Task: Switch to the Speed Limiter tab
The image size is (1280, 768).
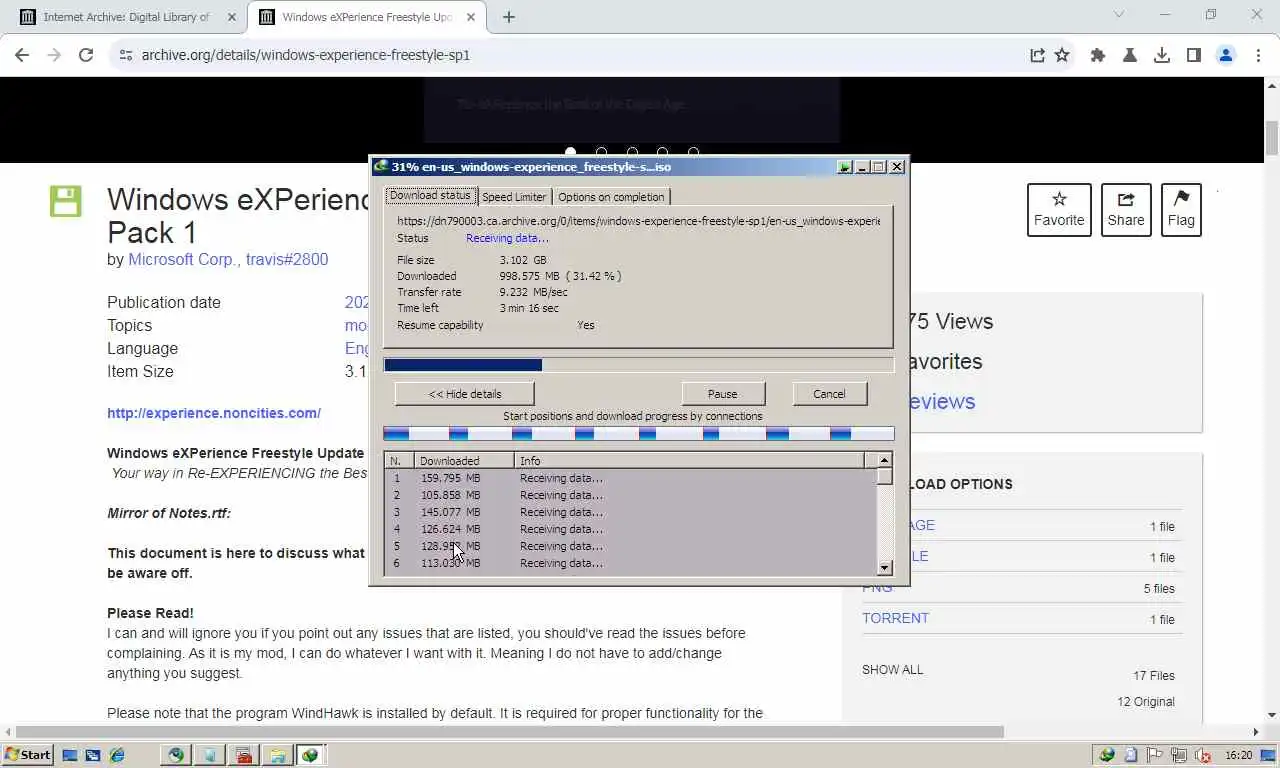Action: coord(514,197)
